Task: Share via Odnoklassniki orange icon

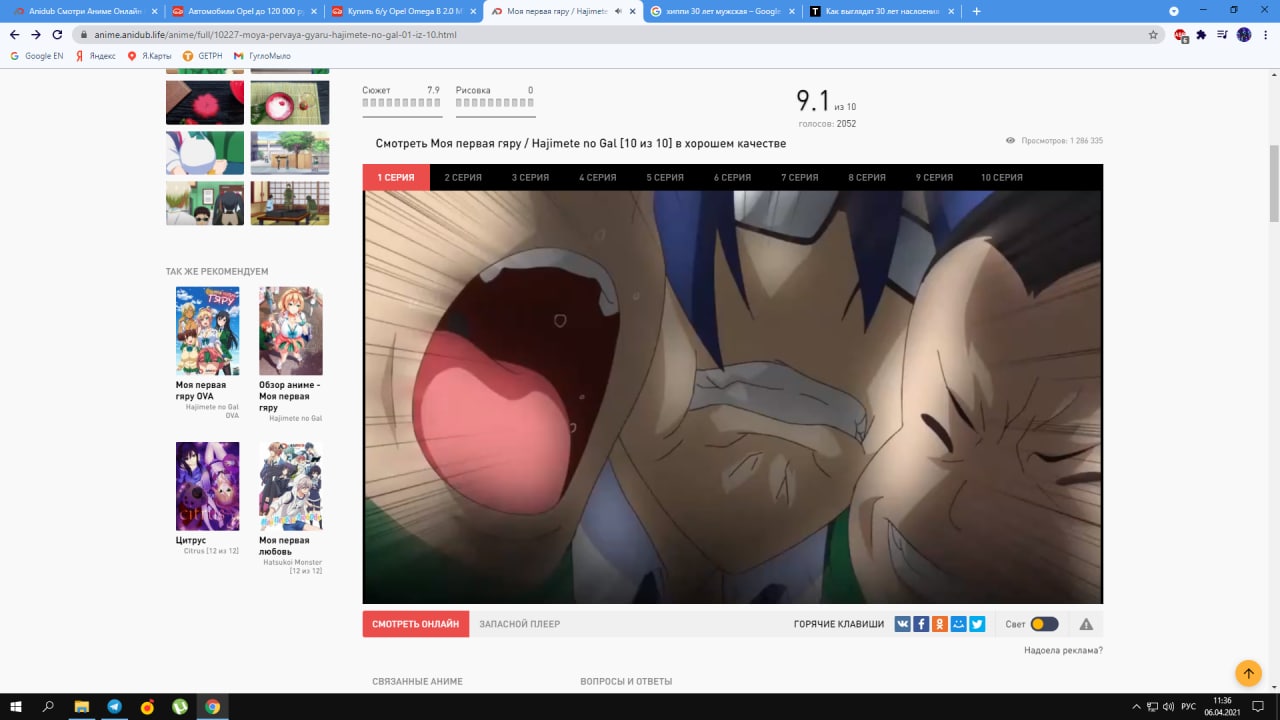Action: (940, 624)
